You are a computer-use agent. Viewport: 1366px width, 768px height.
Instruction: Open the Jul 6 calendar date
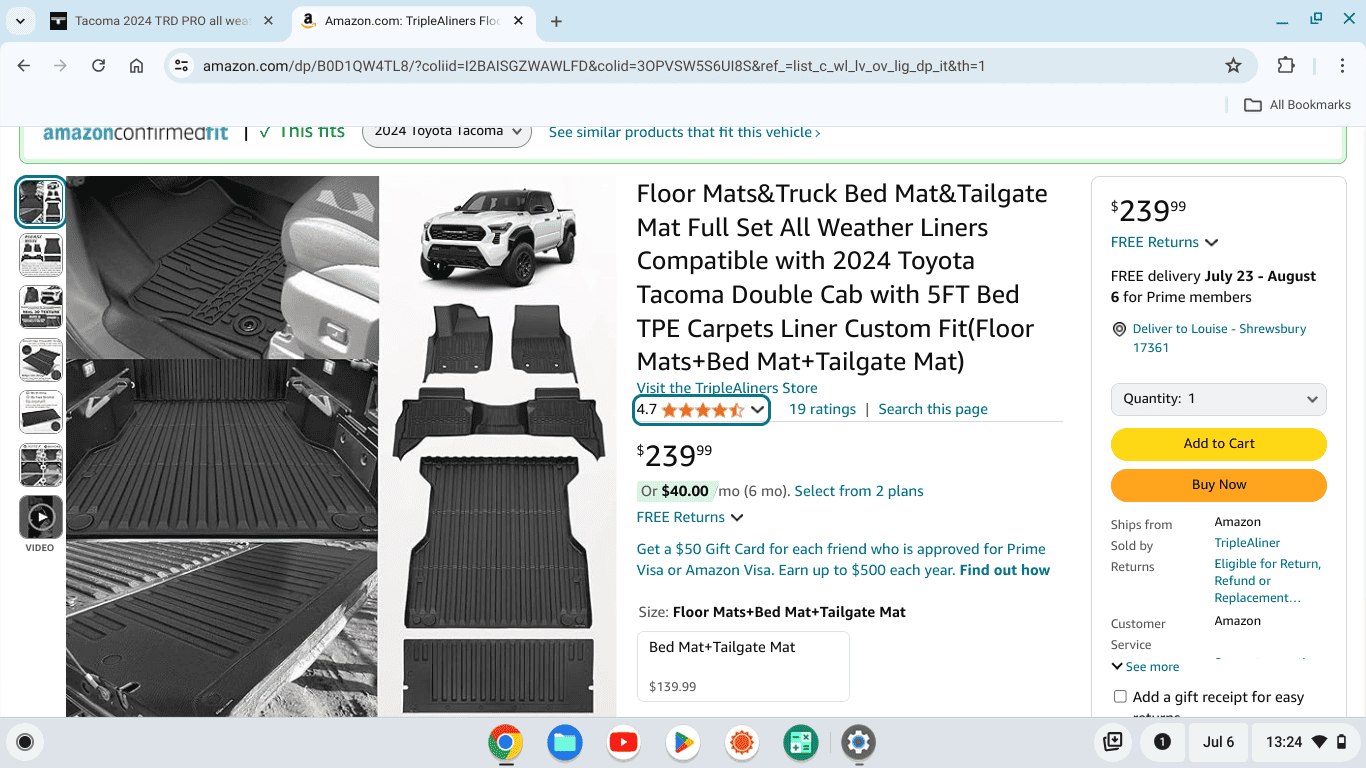pos(1218,742)
